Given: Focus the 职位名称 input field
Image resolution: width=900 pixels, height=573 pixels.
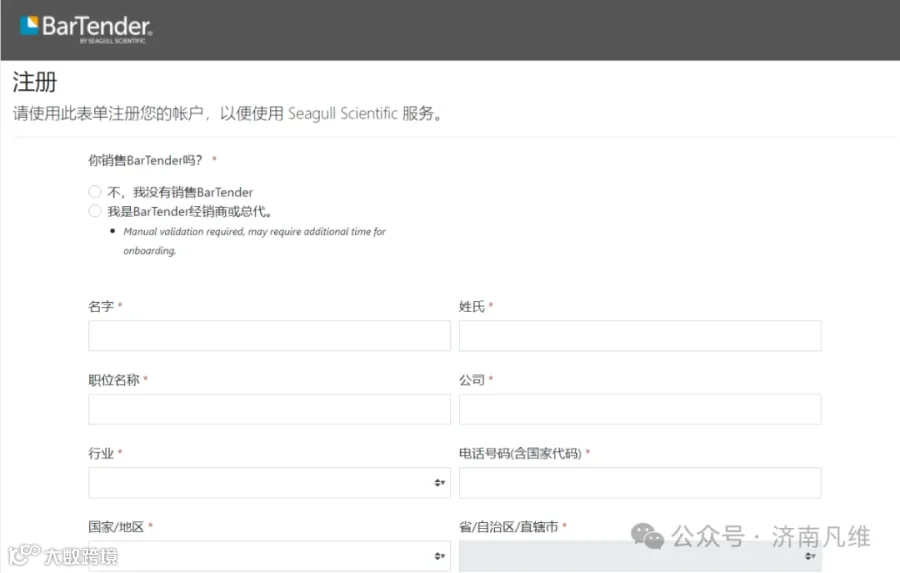Looking at the screenshot, I should (x=269, y=409).
